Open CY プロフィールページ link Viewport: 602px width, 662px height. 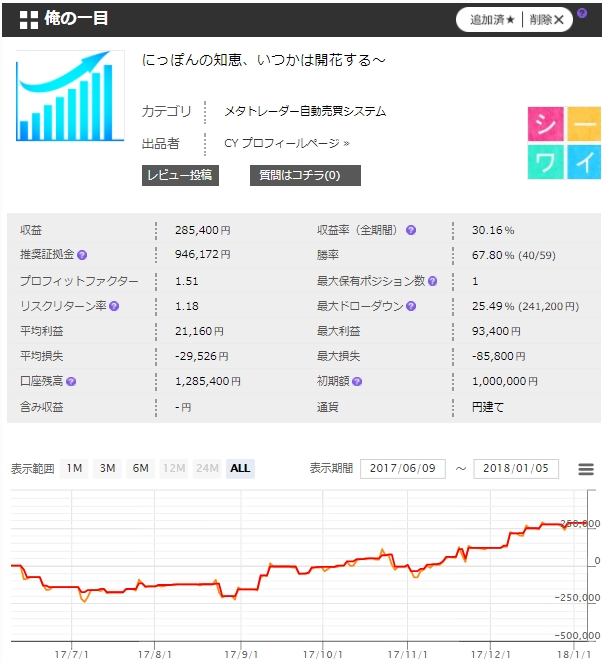coord(286,143)
